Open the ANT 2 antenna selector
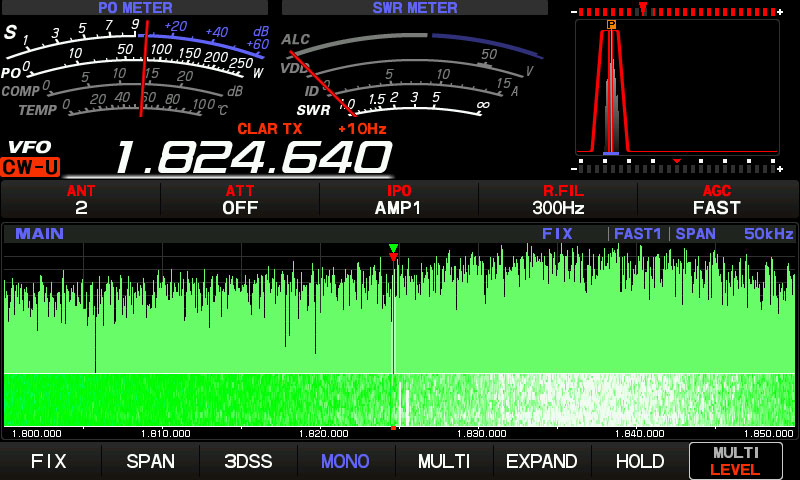 pyautogui.click(x=81, y=200)
